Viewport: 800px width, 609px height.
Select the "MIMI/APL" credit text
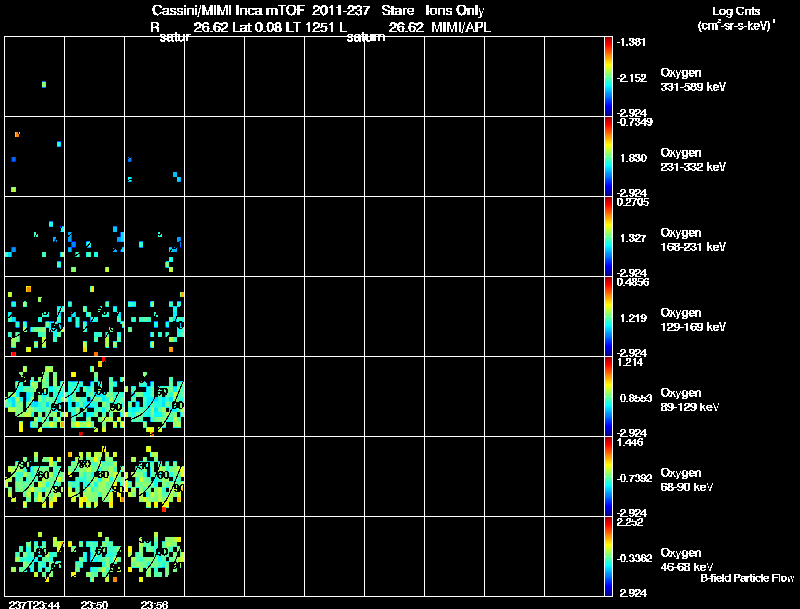click(461, 28)
